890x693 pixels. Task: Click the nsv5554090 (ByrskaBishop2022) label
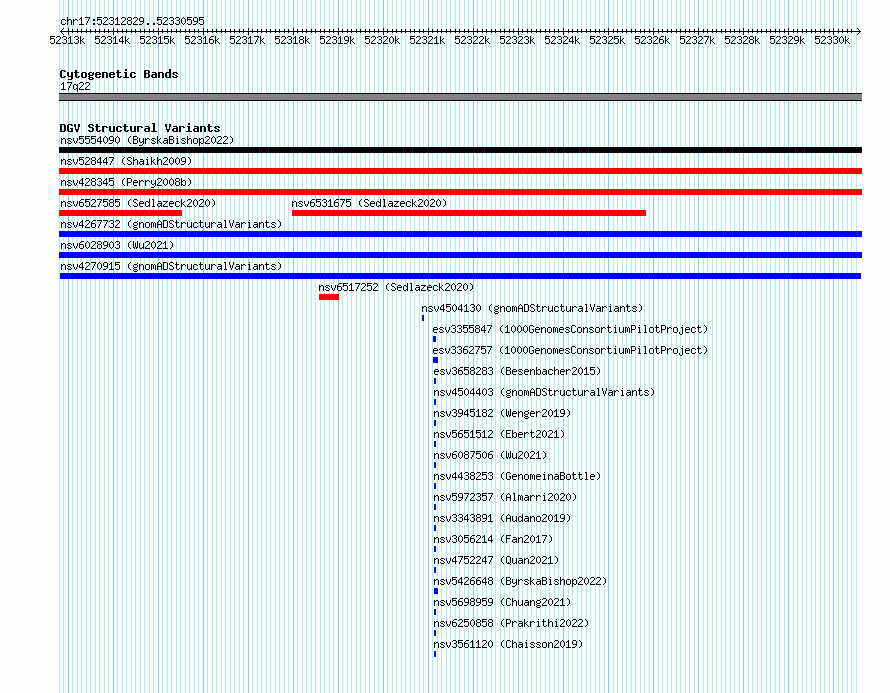coord(147,140)
